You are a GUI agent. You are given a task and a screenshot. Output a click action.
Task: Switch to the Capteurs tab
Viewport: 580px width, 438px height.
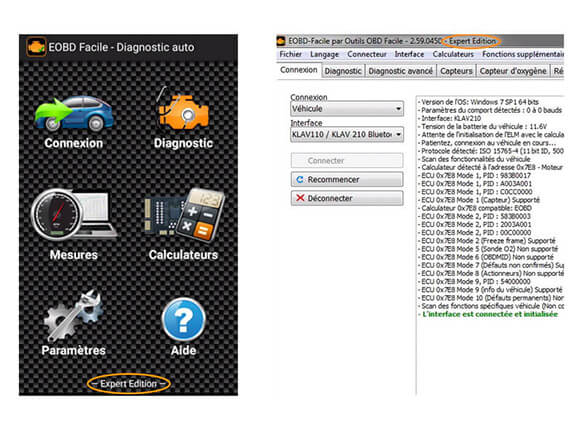pos(456,71)
